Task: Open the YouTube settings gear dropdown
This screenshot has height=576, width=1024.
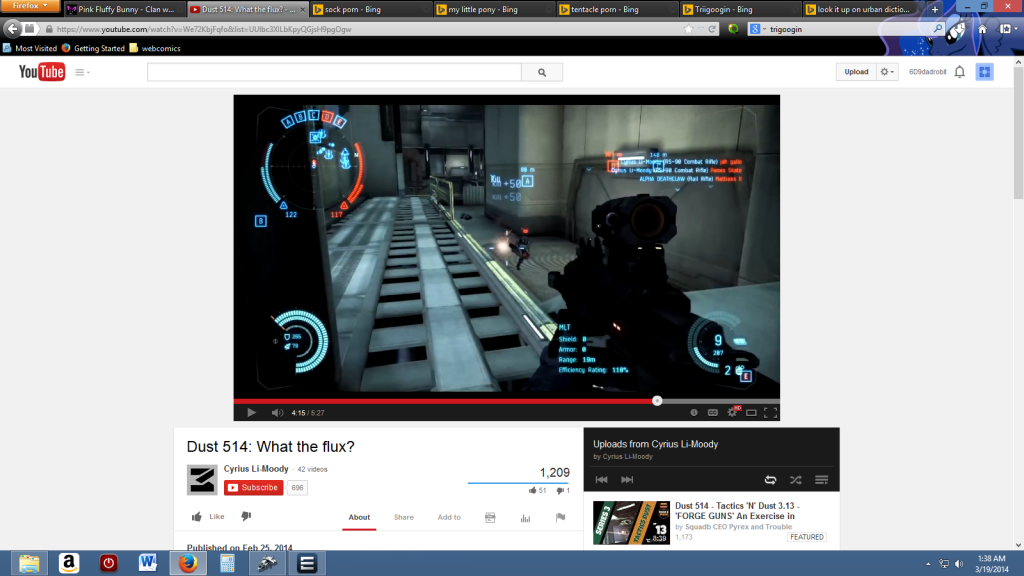Action: [888, 72]
